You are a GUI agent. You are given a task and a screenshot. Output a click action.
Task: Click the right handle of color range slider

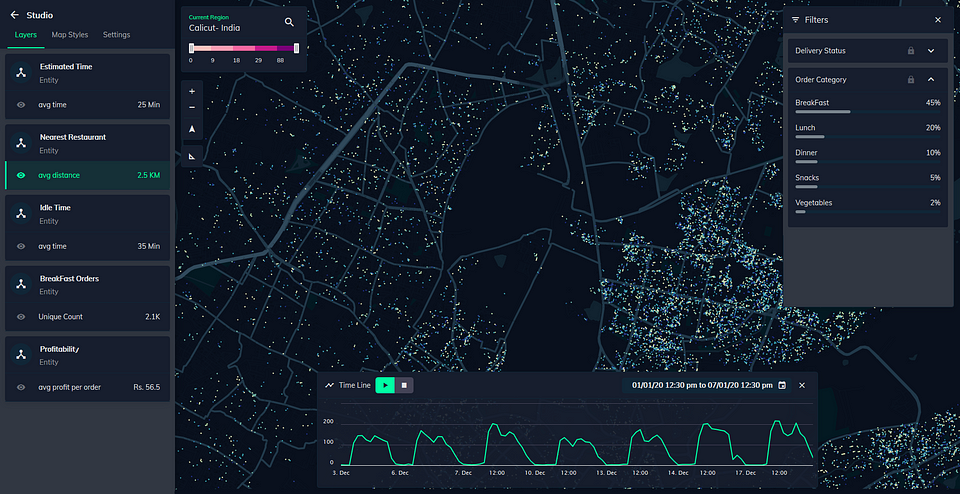tap(296, 48)
